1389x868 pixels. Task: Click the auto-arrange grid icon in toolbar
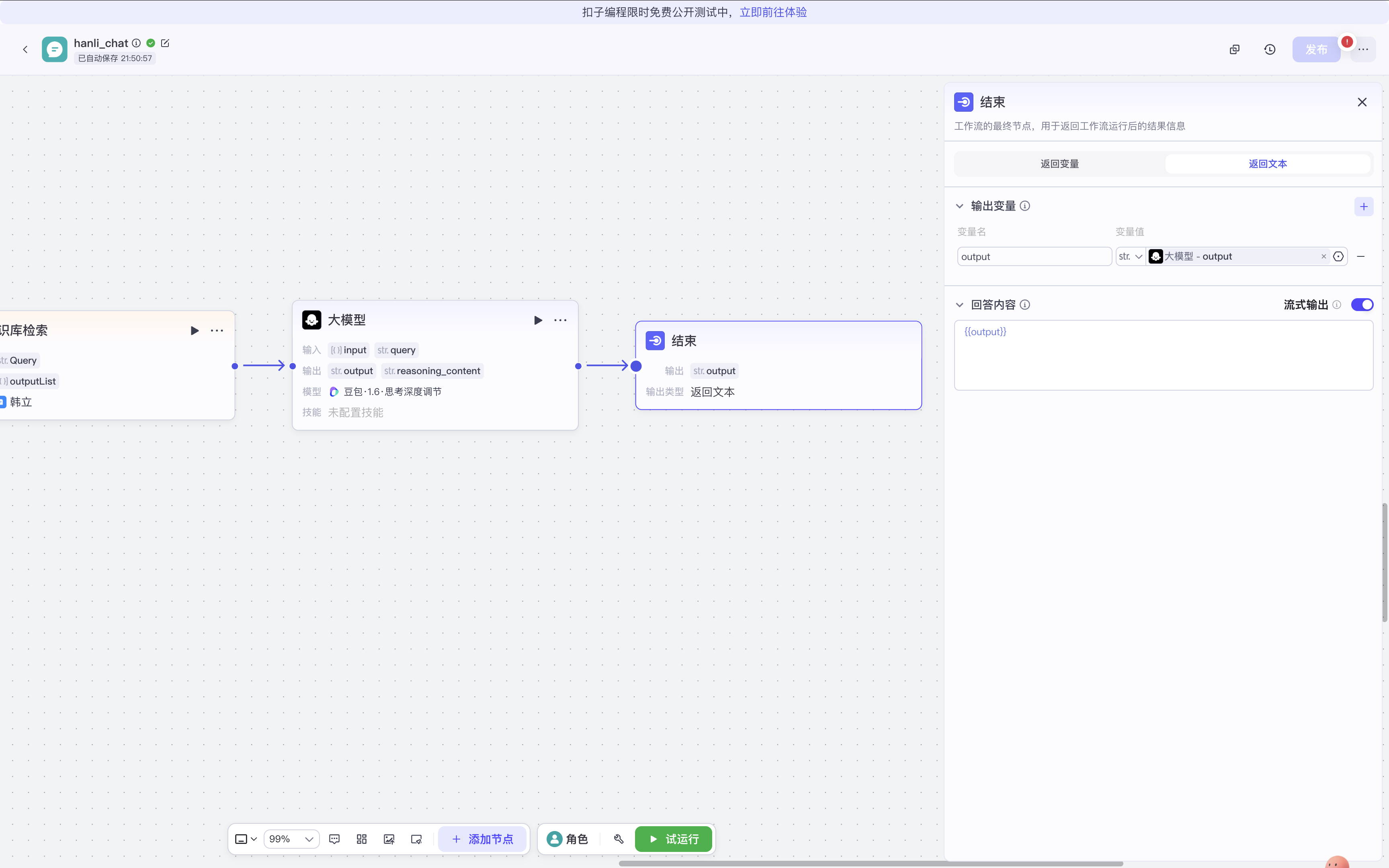tap(362, 839)
